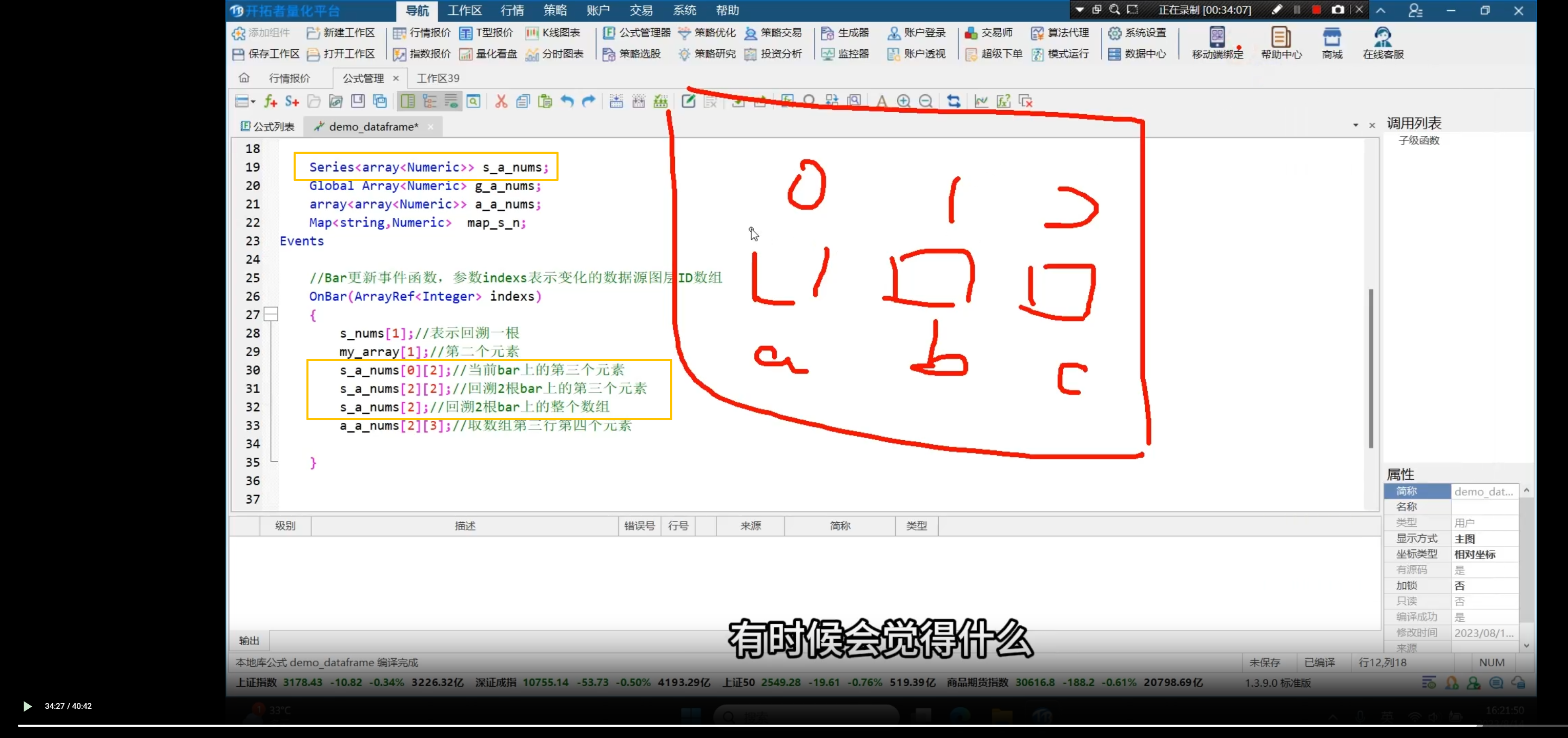Click the cut scissors icon
The width and height of the screenshot is (1568, 738).
pos(501,101)
